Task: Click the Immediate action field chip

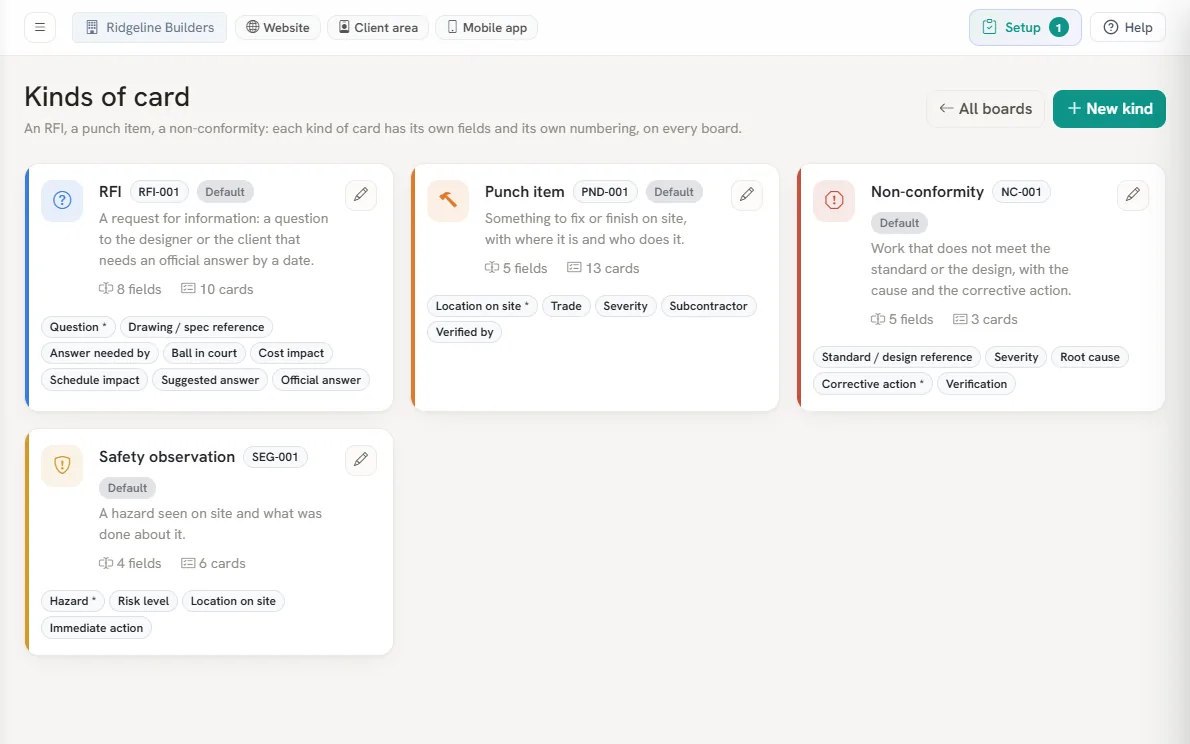Action: coord(96,628)
